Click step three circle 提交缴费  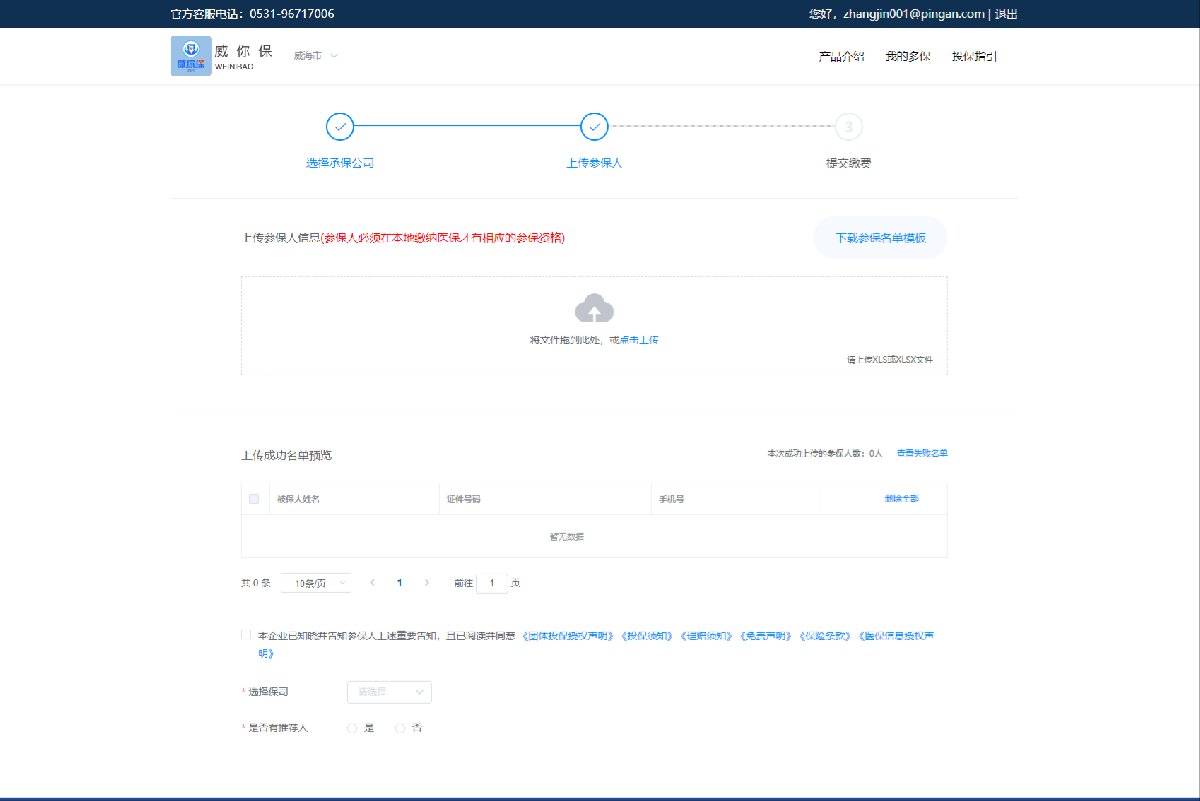point(848,127)
